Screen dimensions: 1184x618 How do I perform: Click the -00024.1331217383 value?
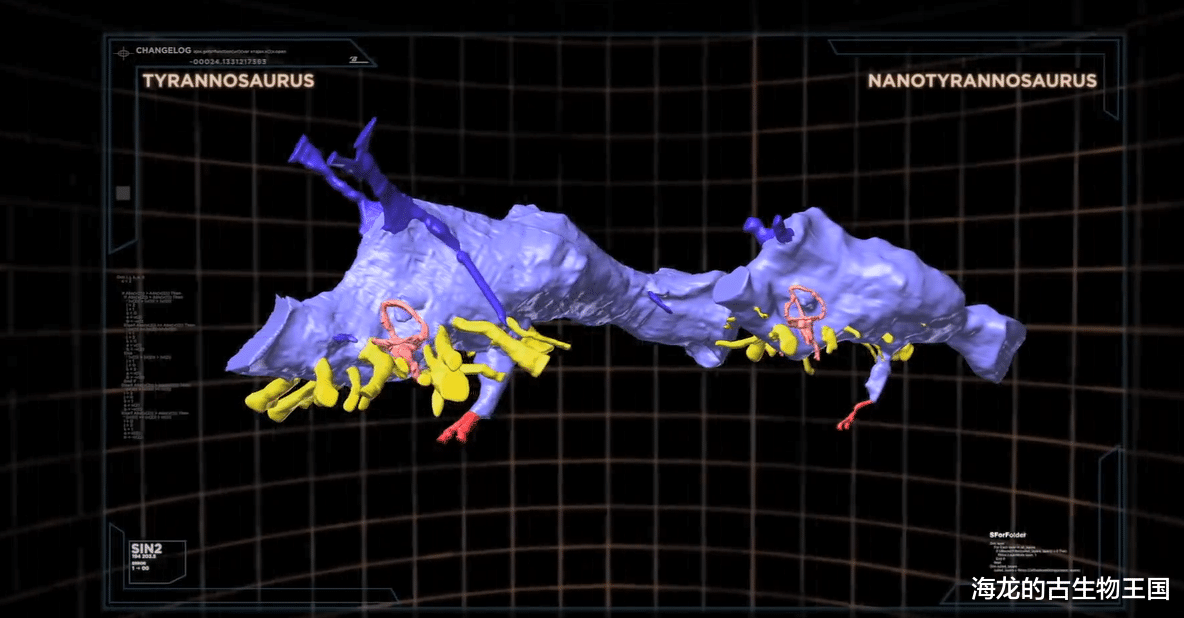click(228, 62)
